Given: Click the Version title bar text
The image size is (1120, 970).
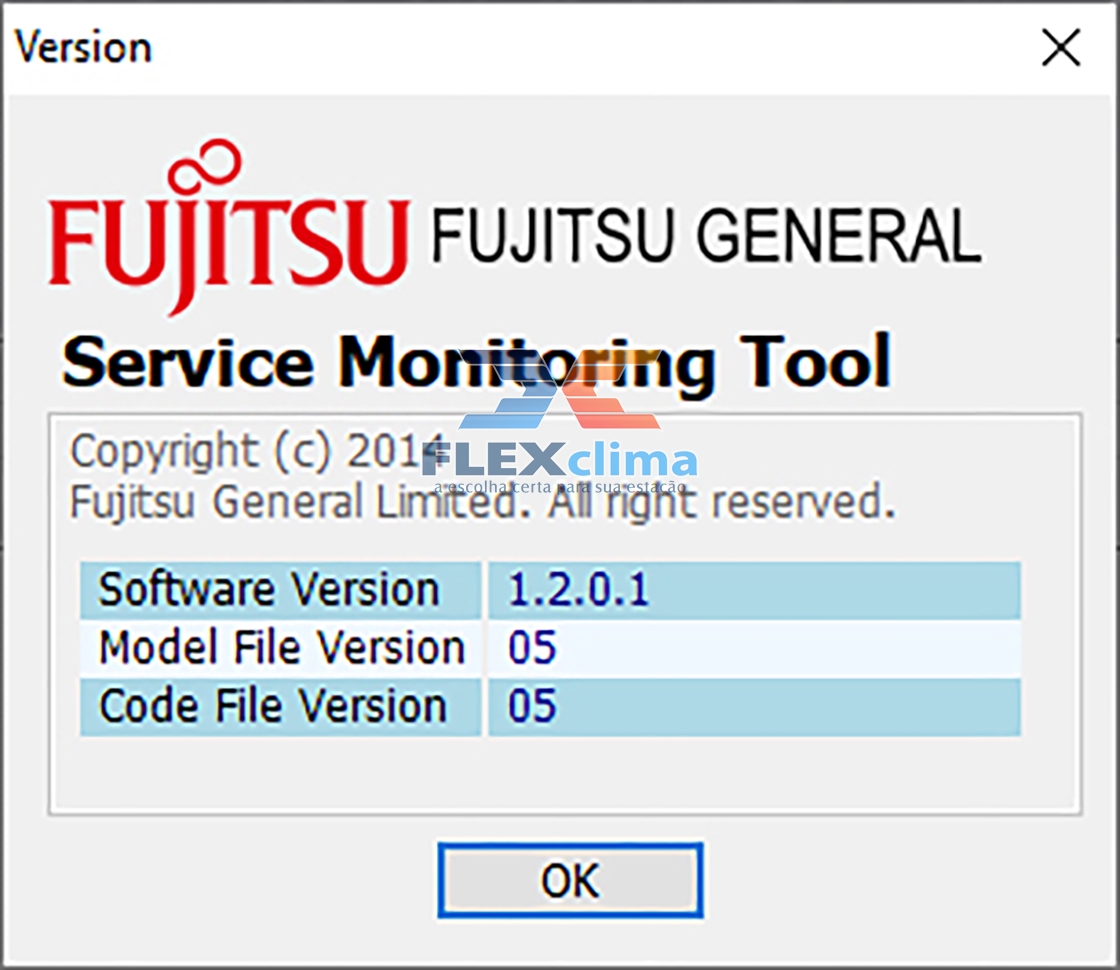Looking at the screenshot, I should (x=84, y=48).
